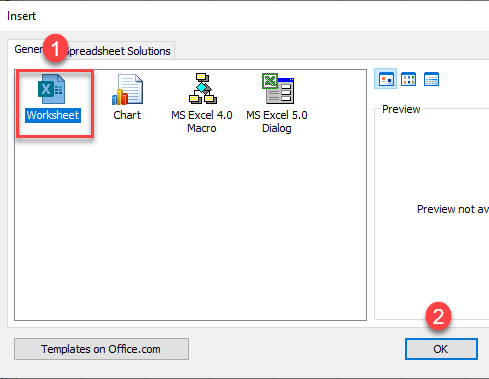489x379 pixels.
Task: Click the Worksheet label text
Action: [53, 115]
